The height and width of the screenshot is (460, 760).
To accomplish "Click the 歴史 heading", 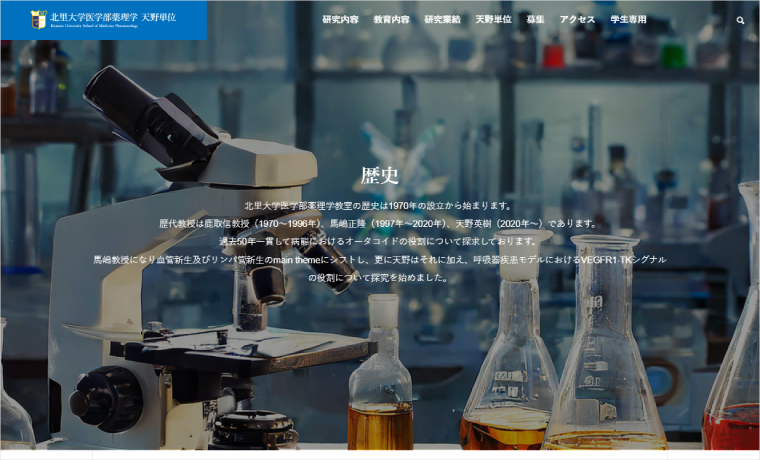I will pyautogui.click(x=380, y=176).
